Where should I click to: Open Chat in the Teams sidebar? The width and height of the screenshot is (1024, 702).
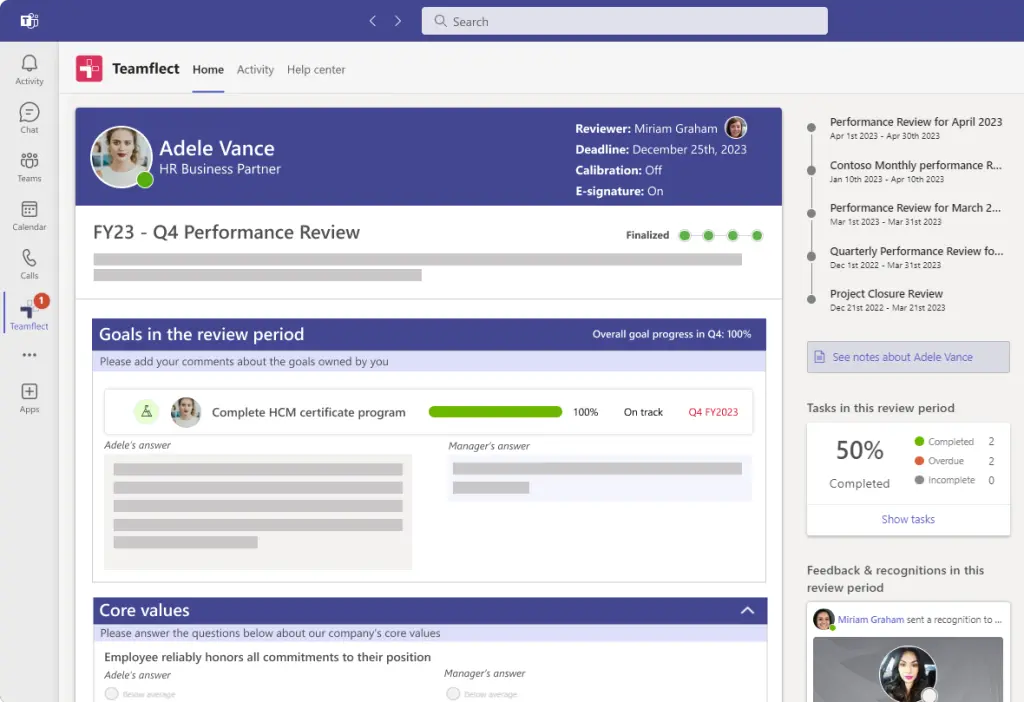29,118
